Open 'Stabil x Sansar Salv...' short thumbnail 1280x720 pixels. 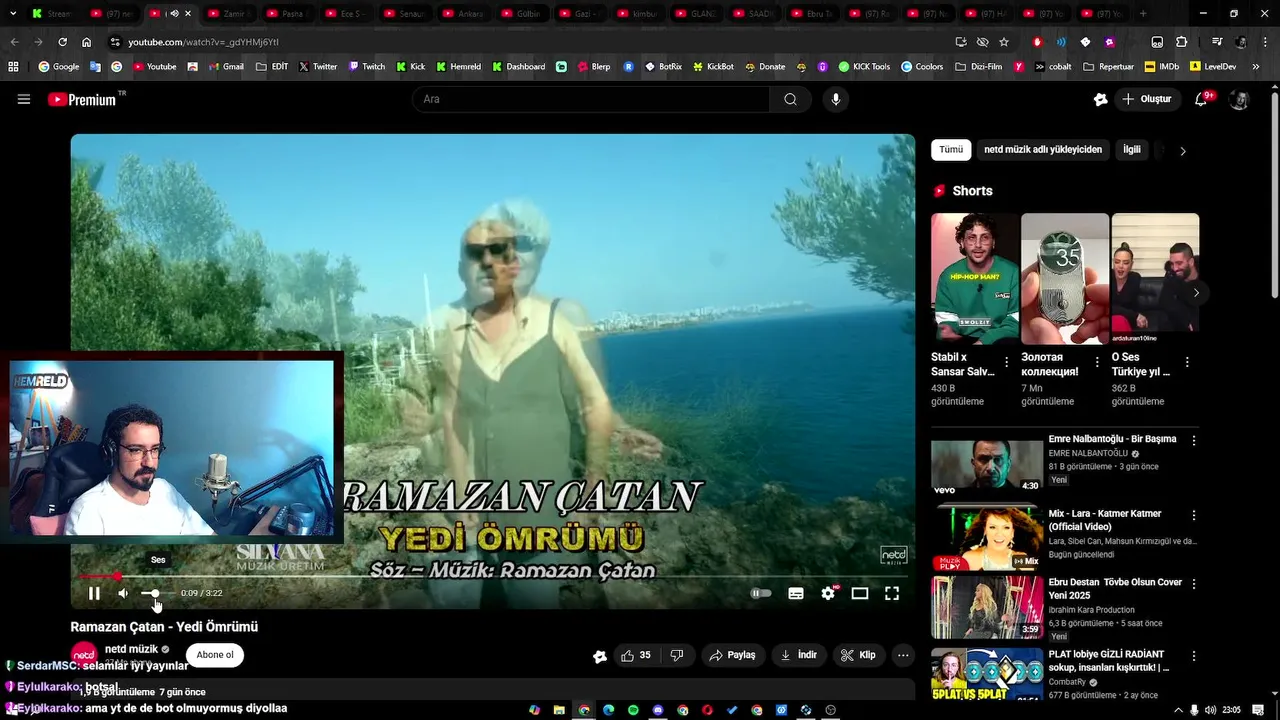[975, 279]
